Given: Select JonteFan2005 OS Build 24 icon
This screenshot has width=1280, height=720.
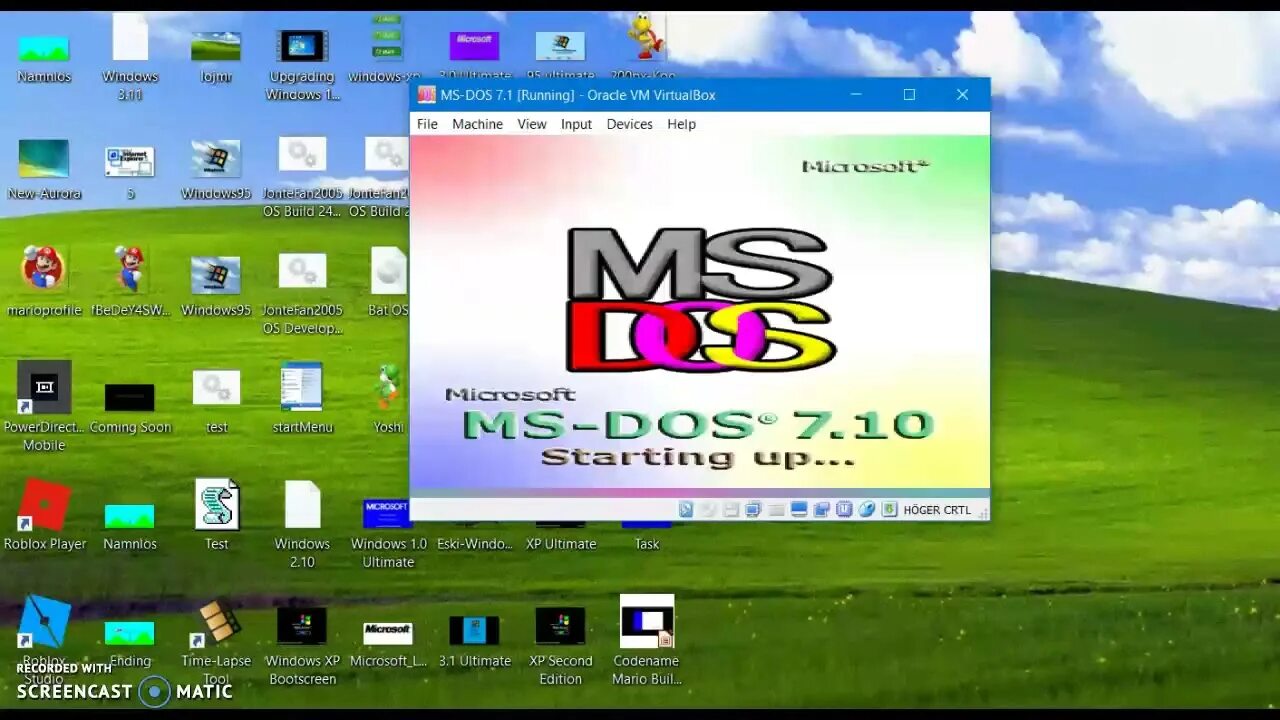Looking at the screenshot, I should tap(302, 178).
